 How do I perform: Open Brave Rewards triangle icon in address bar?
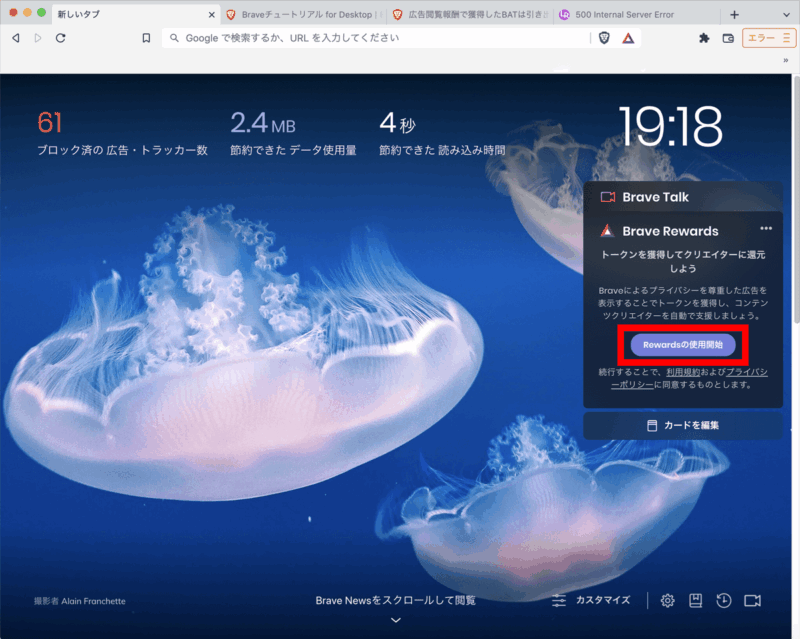(628, 38)
